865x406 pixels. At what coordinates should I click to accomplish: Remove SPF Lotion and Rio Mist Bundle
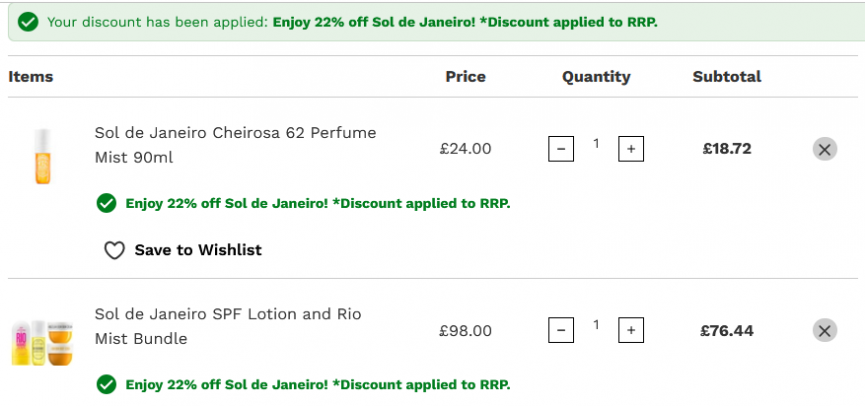825,330
